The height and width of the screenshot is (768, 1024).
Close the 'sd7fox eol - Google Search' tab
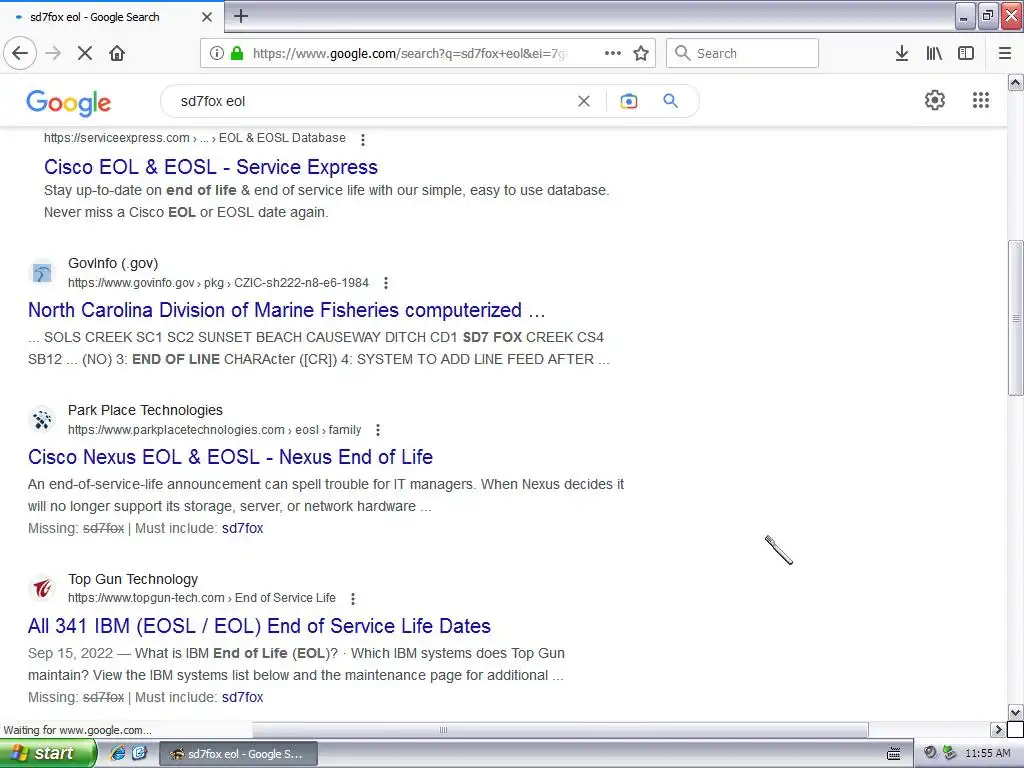pos(206,17)
